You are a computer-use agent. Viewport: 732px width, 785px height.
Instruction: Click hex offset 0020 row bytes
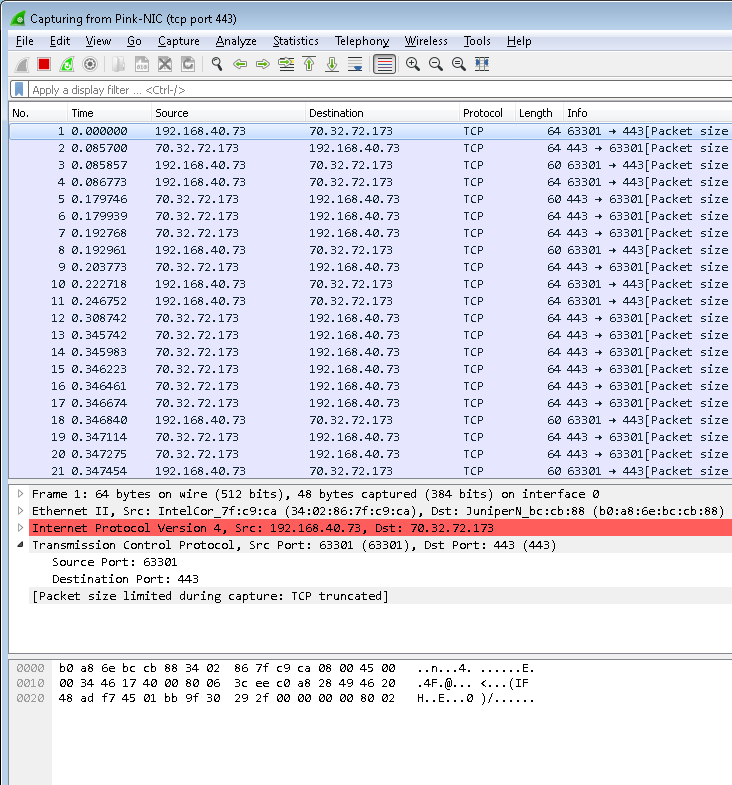pos(227,698)
